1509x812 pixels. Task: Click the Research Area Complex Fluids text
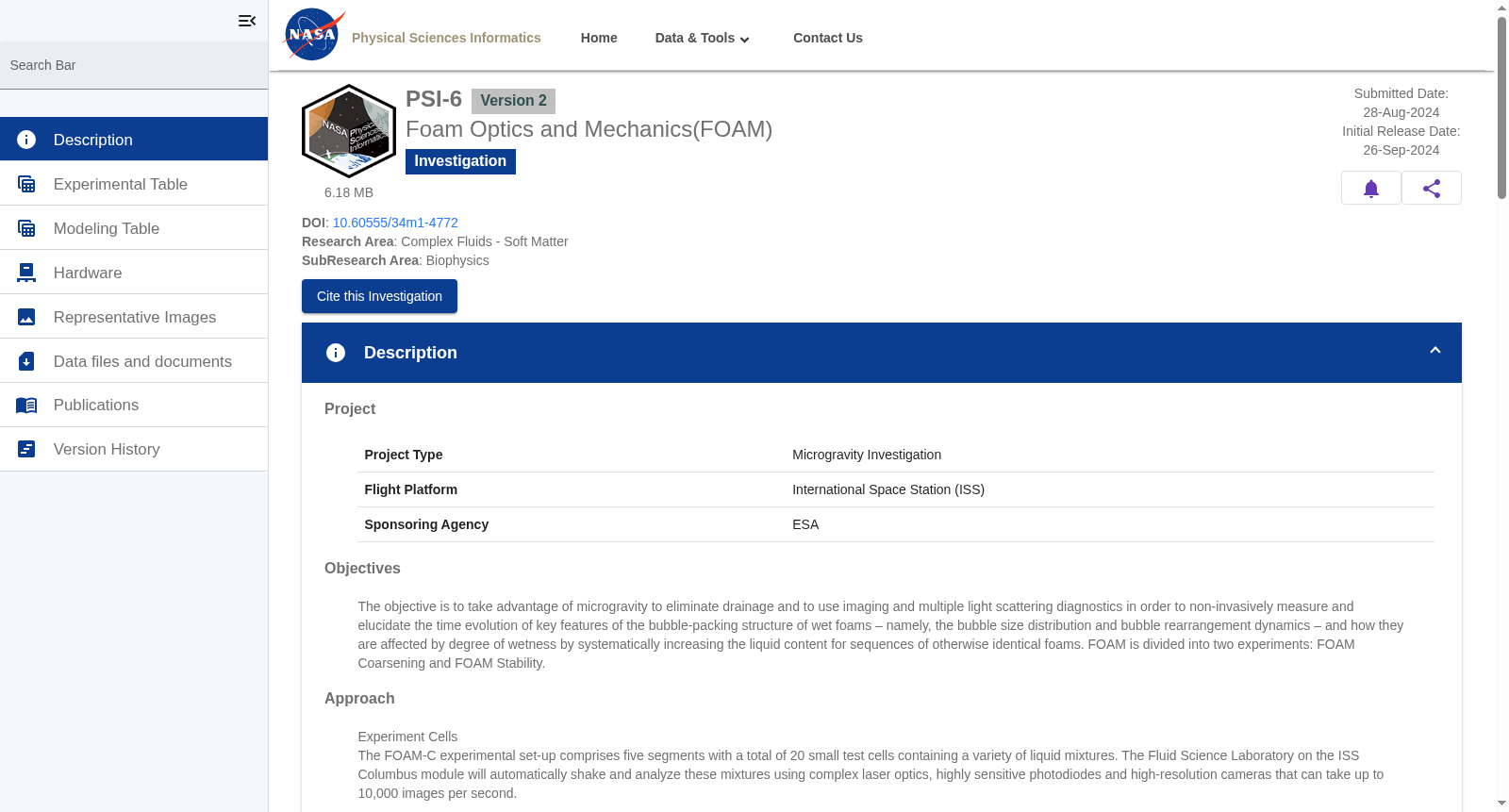point(435,241)
